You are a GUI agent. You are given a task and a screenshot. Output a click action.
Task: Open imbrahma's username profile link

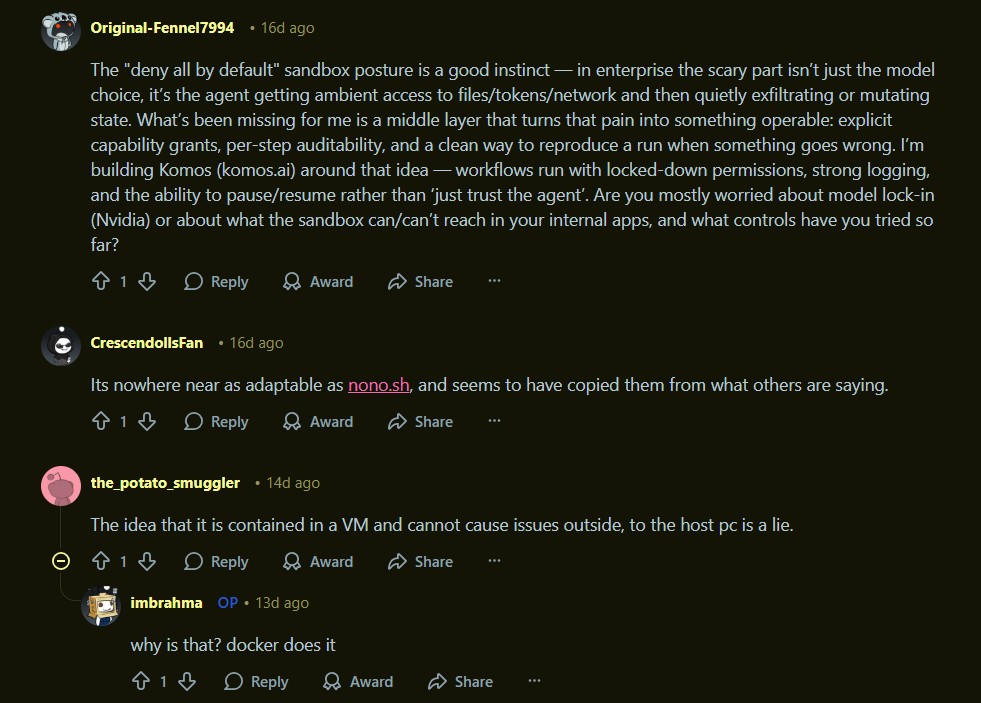click(x=166, y=603)
